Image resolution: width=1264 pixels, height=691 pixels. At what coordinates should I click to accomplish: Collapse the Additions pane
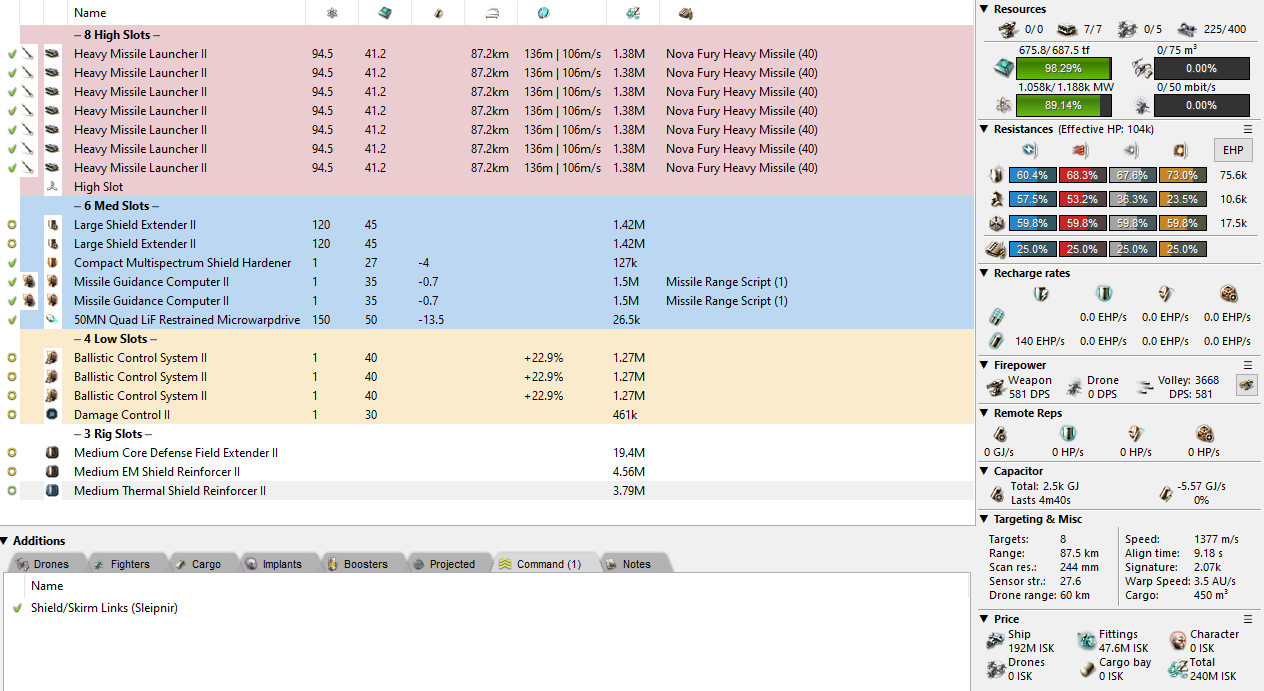coord(6,541)
